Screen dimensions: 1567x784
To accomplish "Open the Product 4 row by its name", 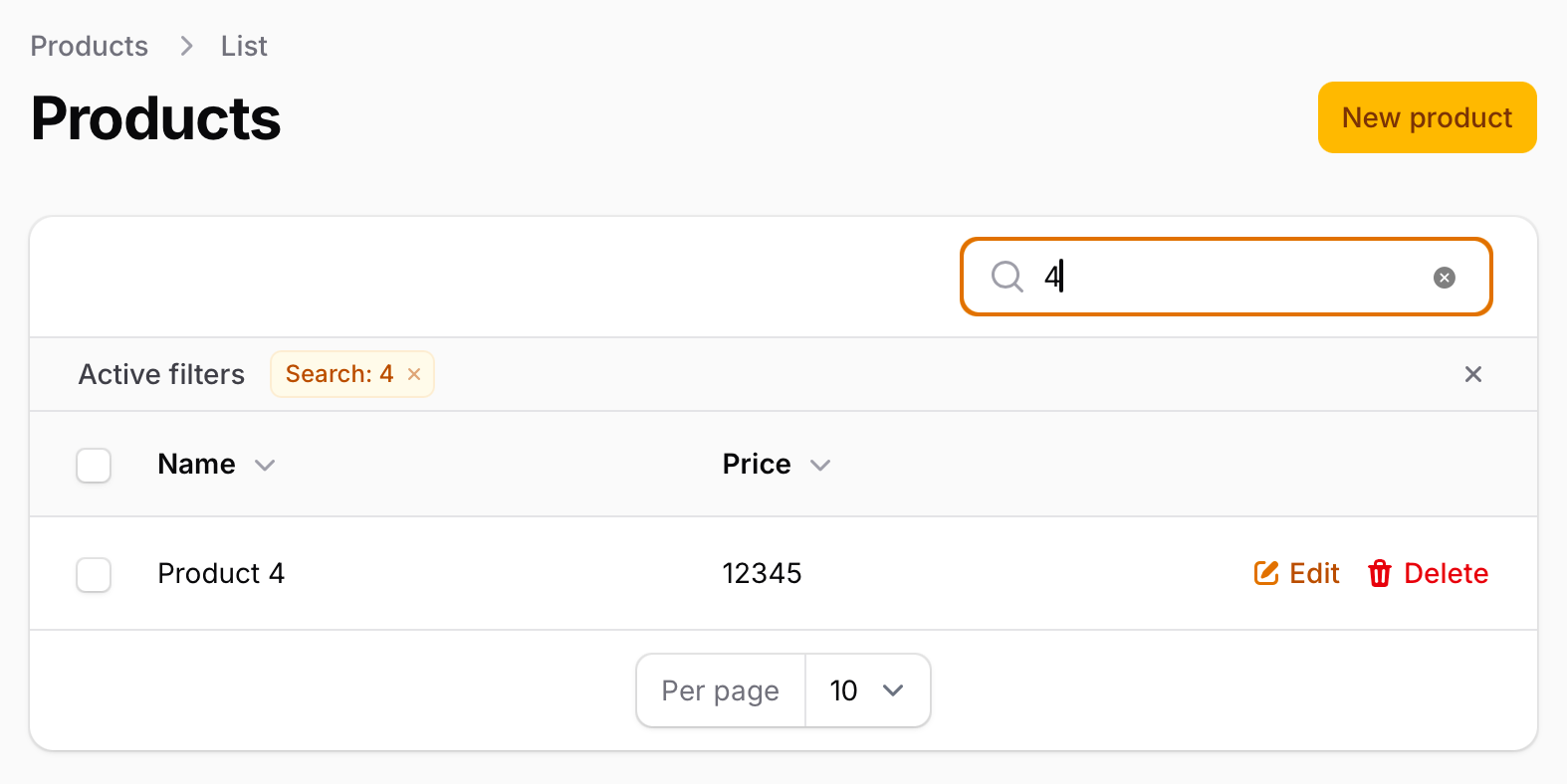I will [221, 573].
